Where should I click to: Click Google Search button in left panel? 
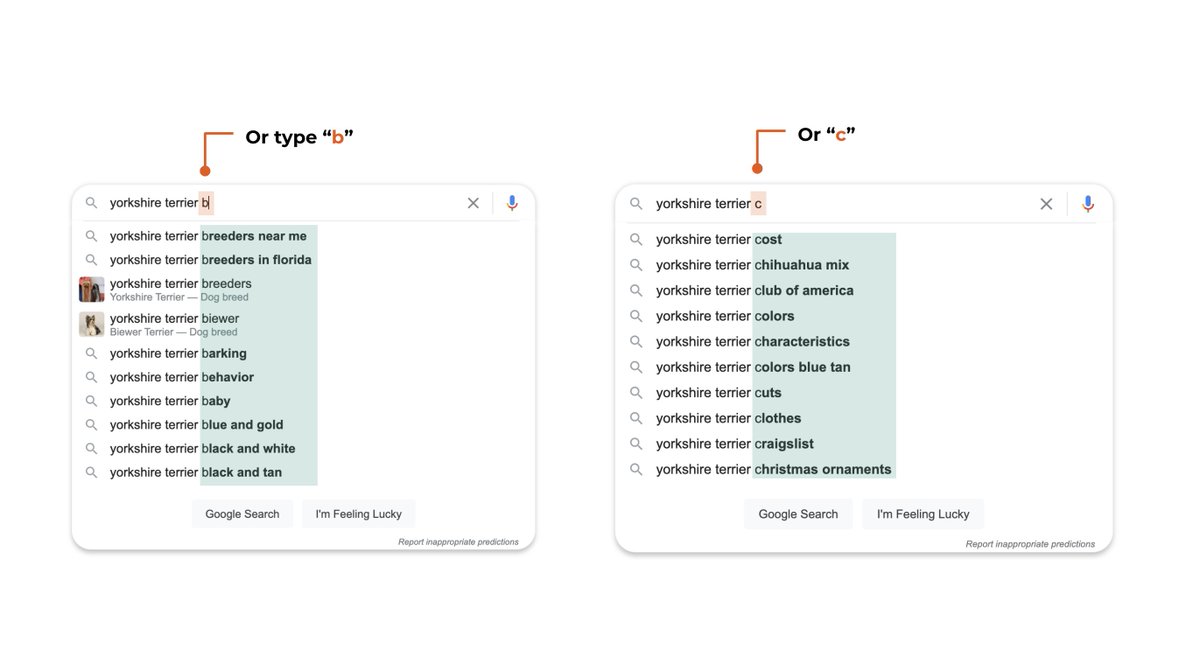[x=242, y=514]
